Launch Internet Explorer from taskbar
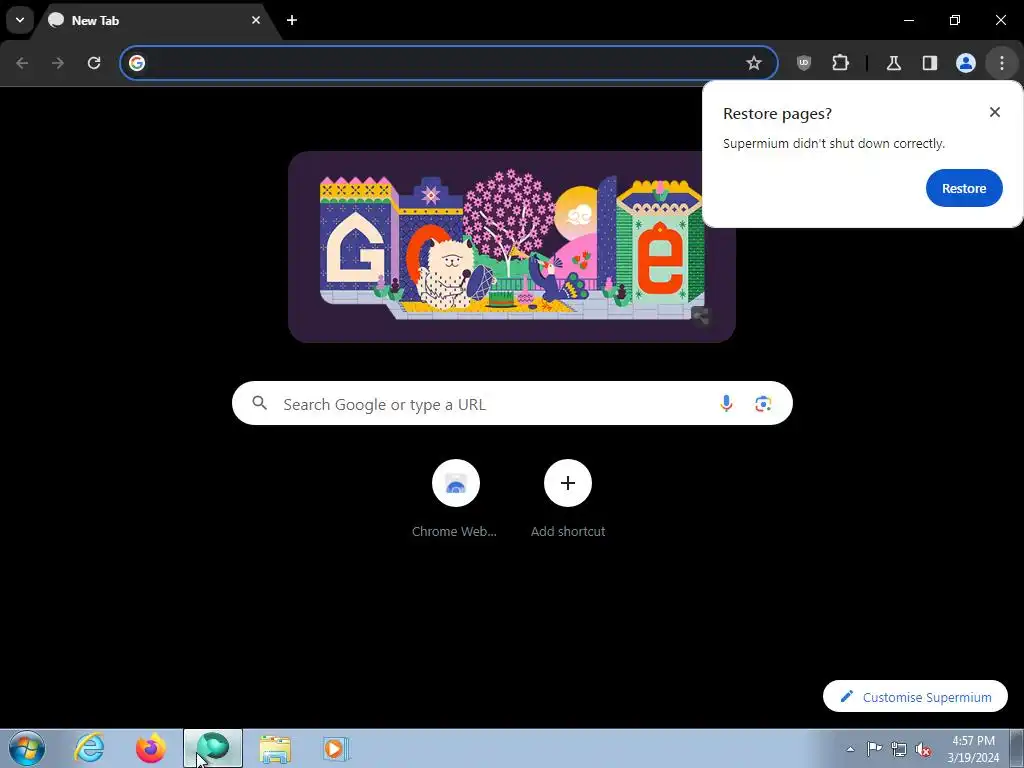 (x=89, y=748)
